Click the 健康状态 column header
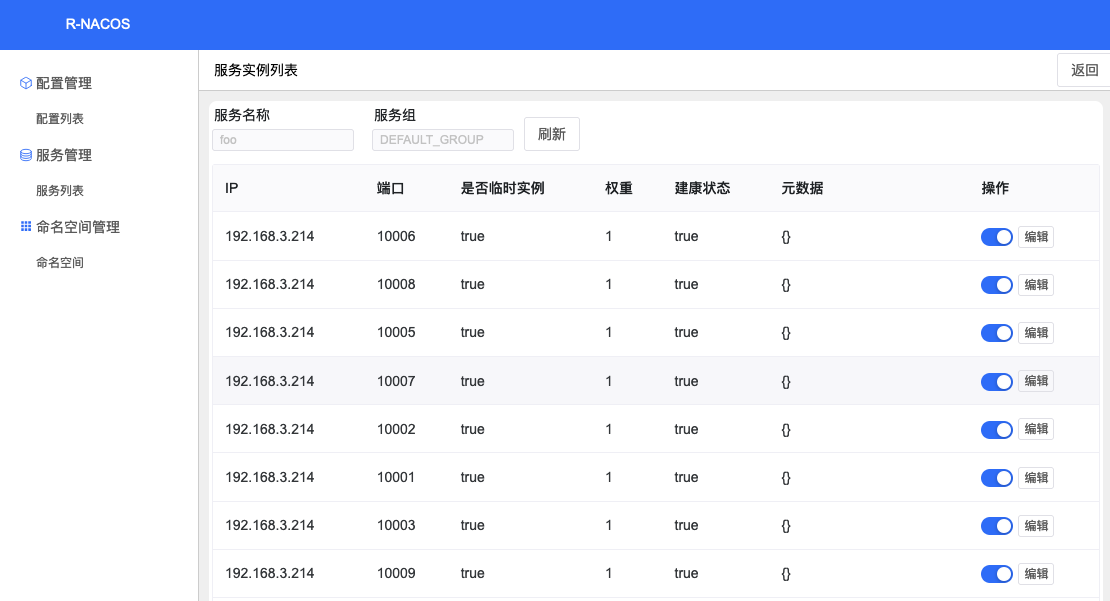This screenshot has height=601, width=1110. pos(702,188)
